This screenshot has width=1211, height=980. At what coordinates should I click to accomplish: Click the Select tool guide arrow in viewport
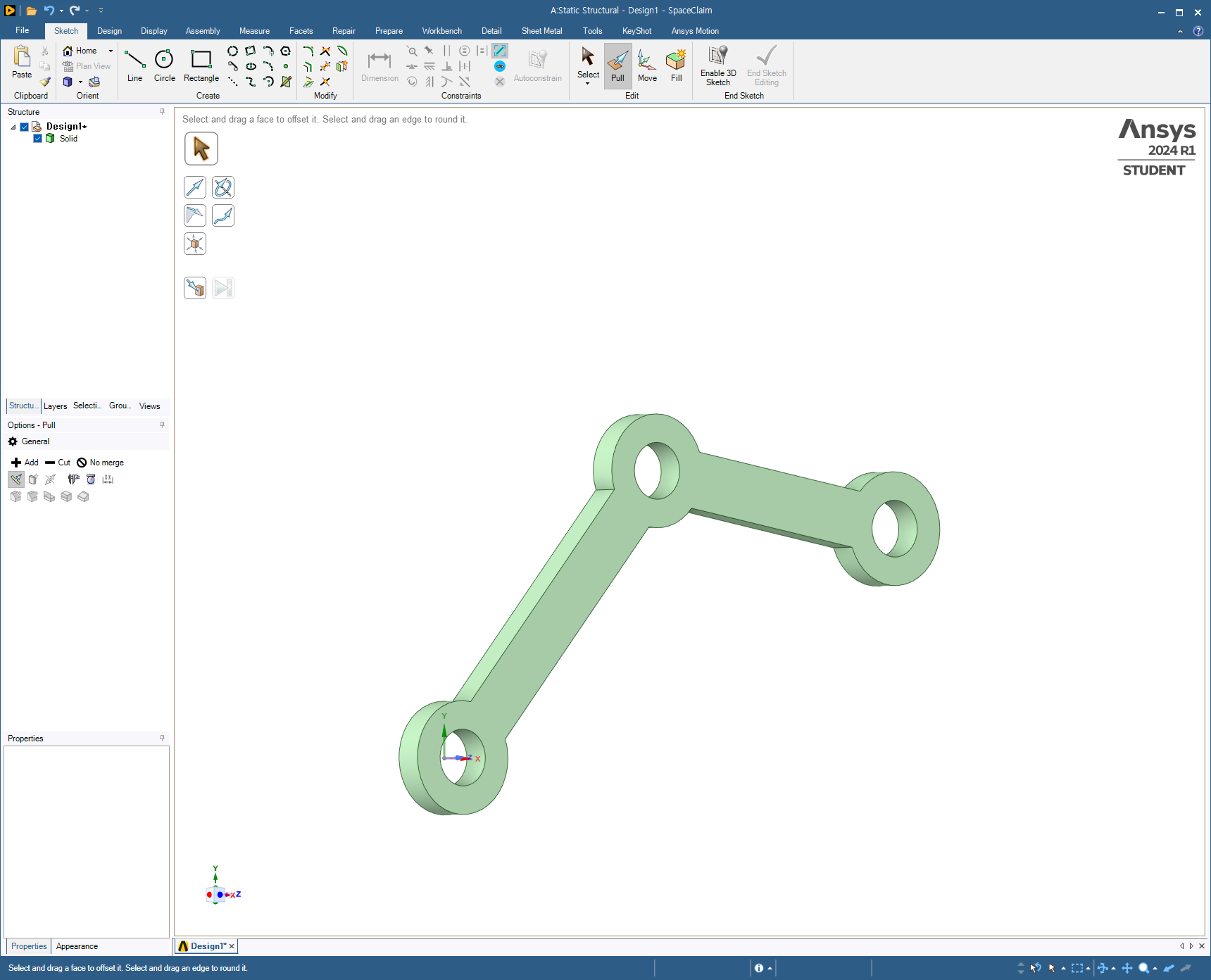click(x=201, y=149)
